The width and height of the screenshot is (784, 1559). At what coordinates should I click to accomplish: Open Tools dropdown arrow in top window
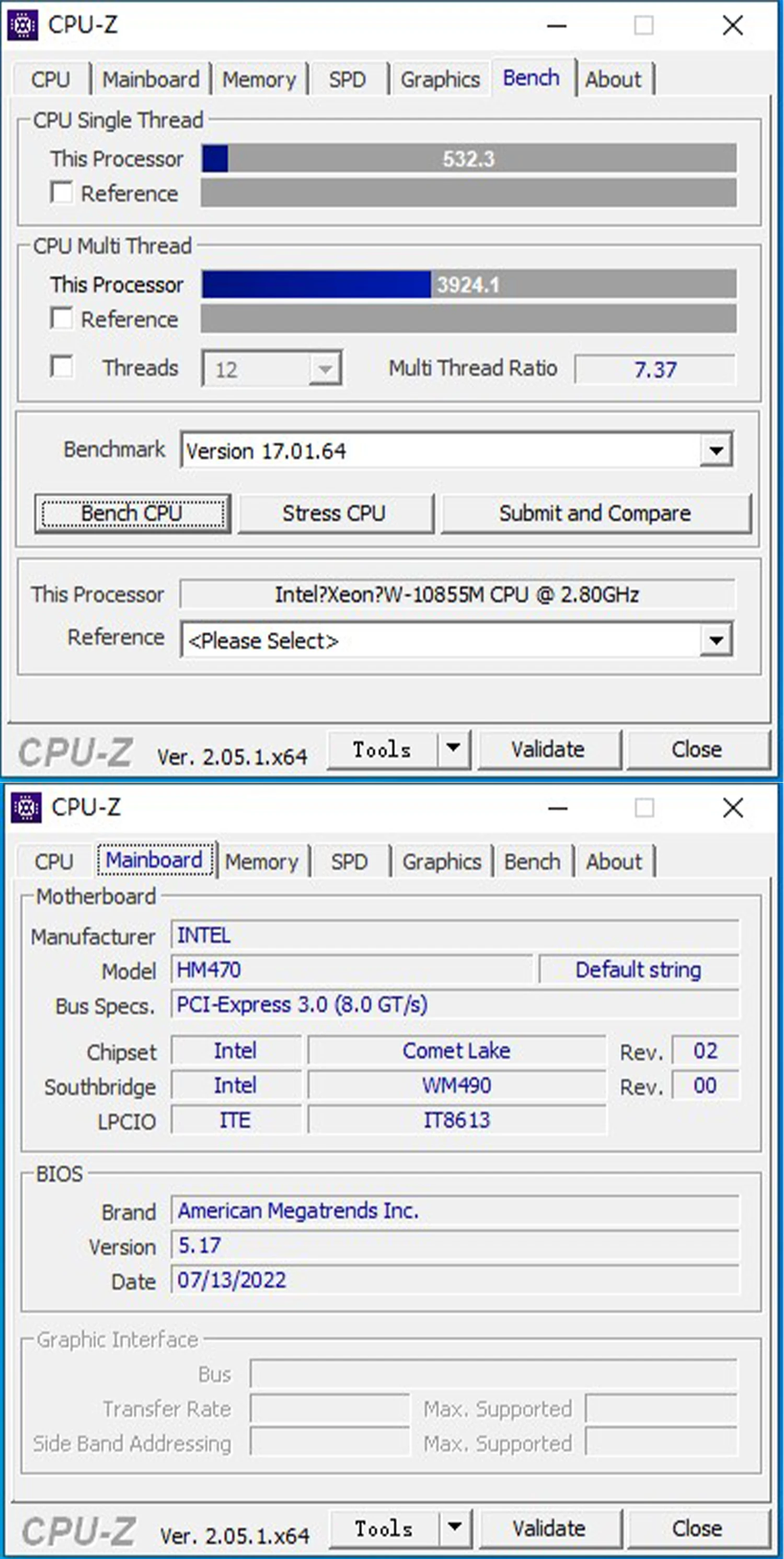(454, 749)
